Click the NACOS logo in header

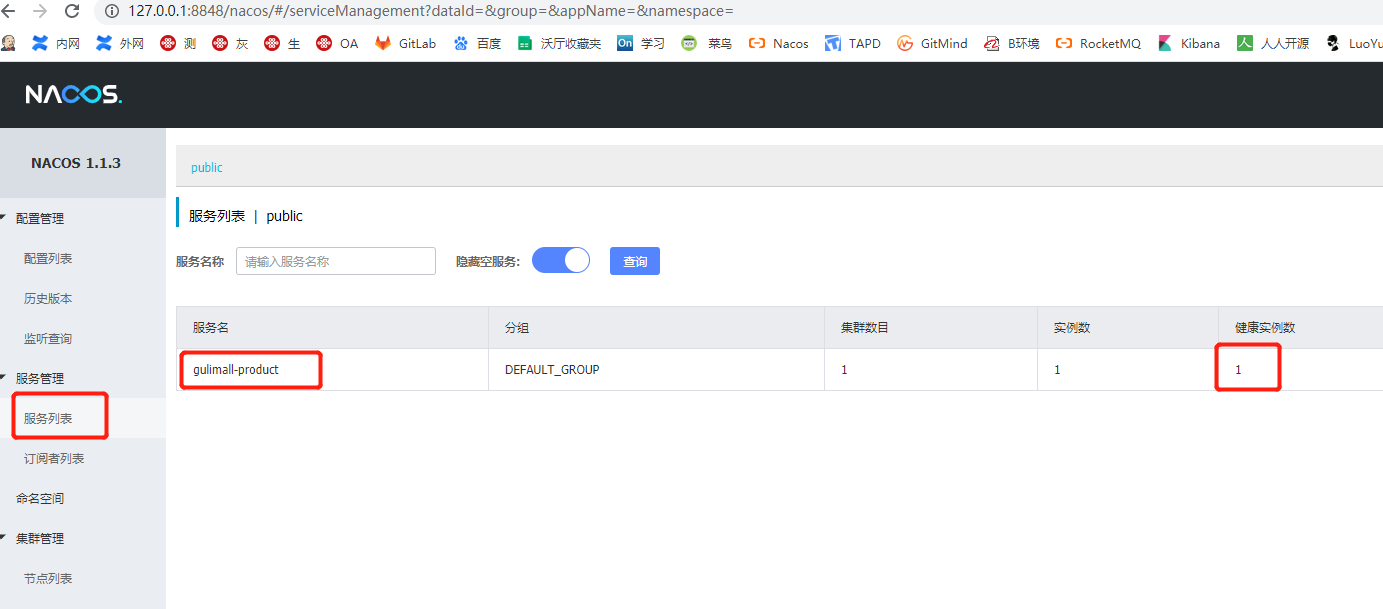click(x=73, y=95)
